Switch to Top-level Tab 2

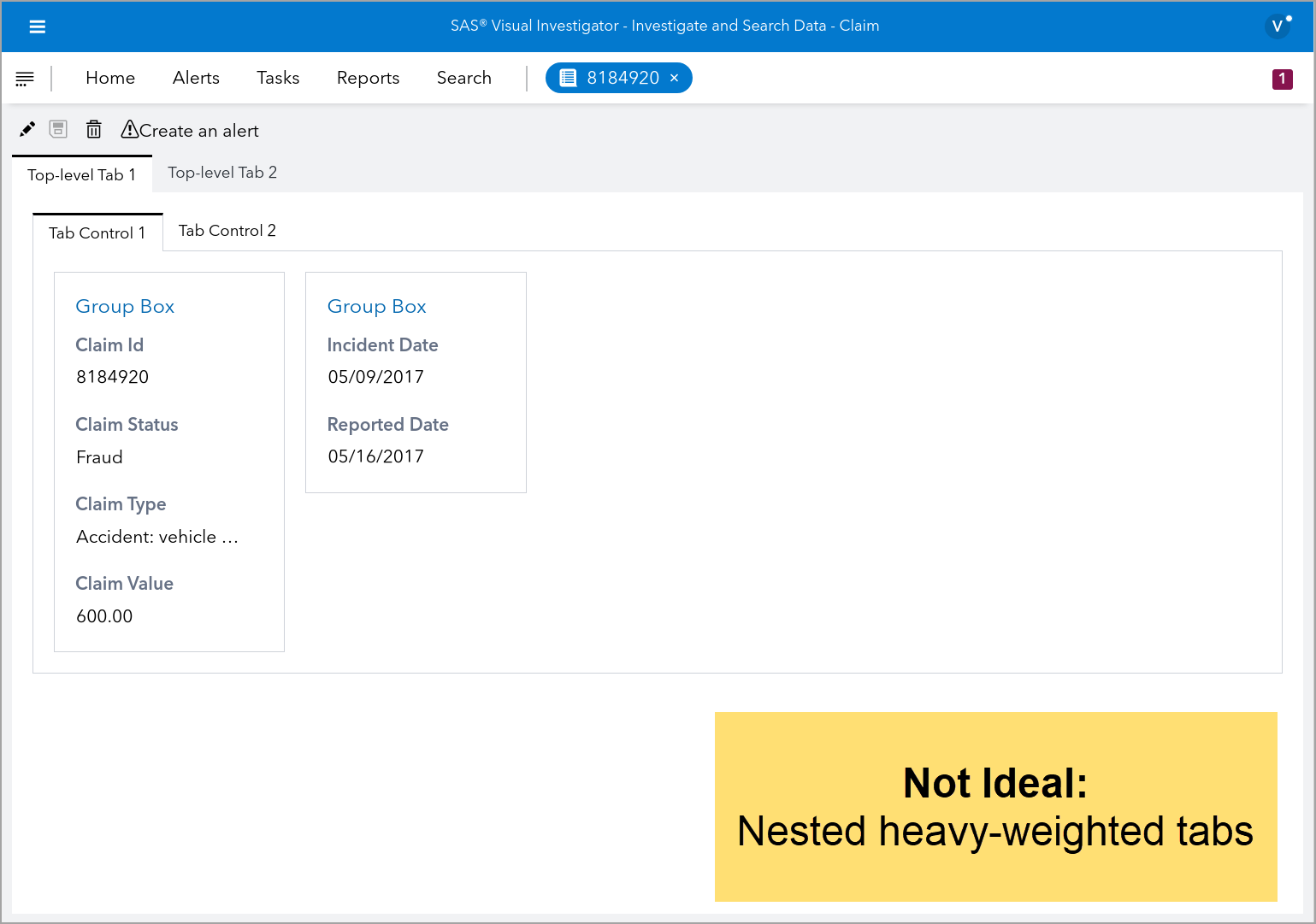[222, 172]
